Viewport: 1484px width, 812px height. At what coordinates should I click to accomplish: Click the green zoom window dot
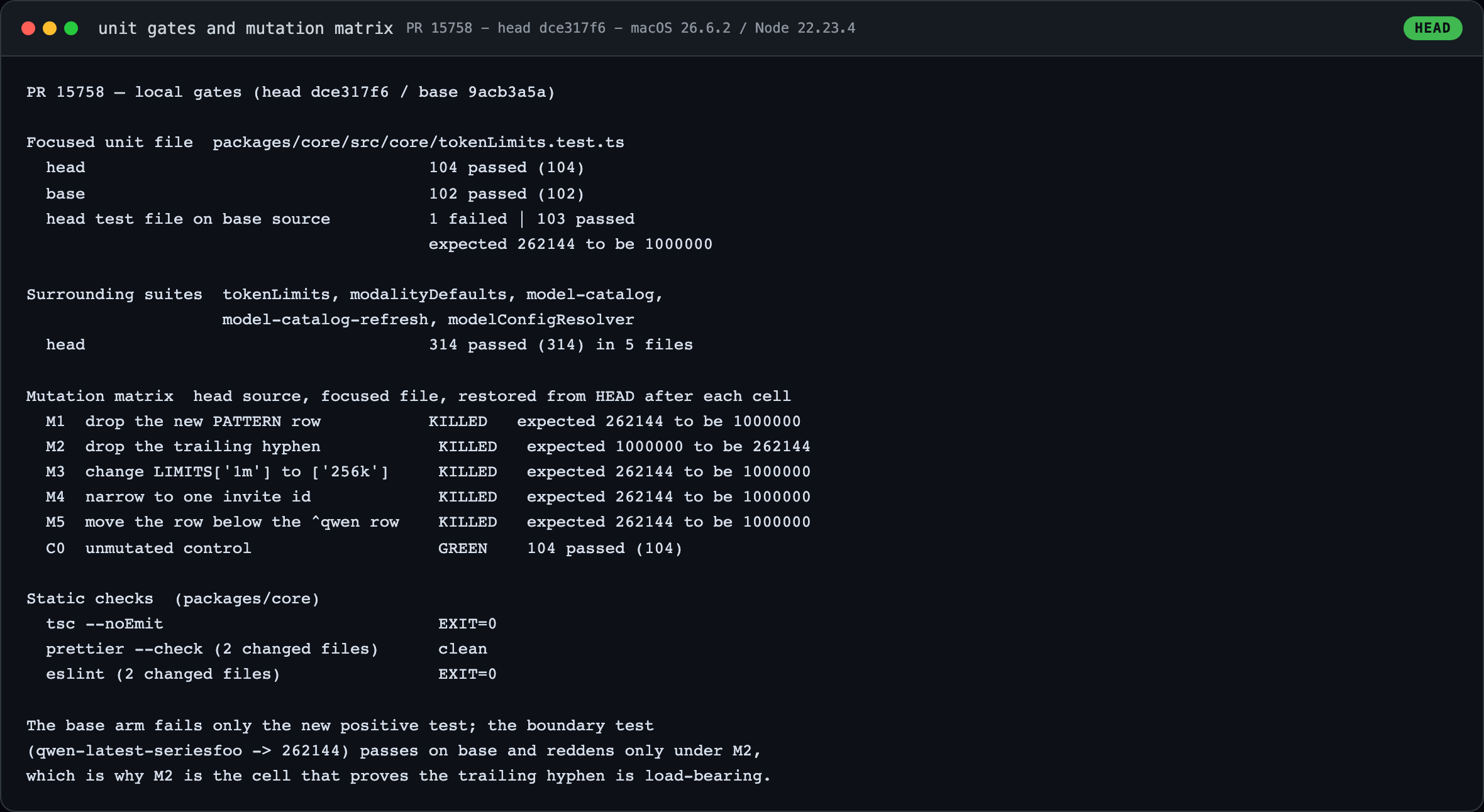[71, 28]
